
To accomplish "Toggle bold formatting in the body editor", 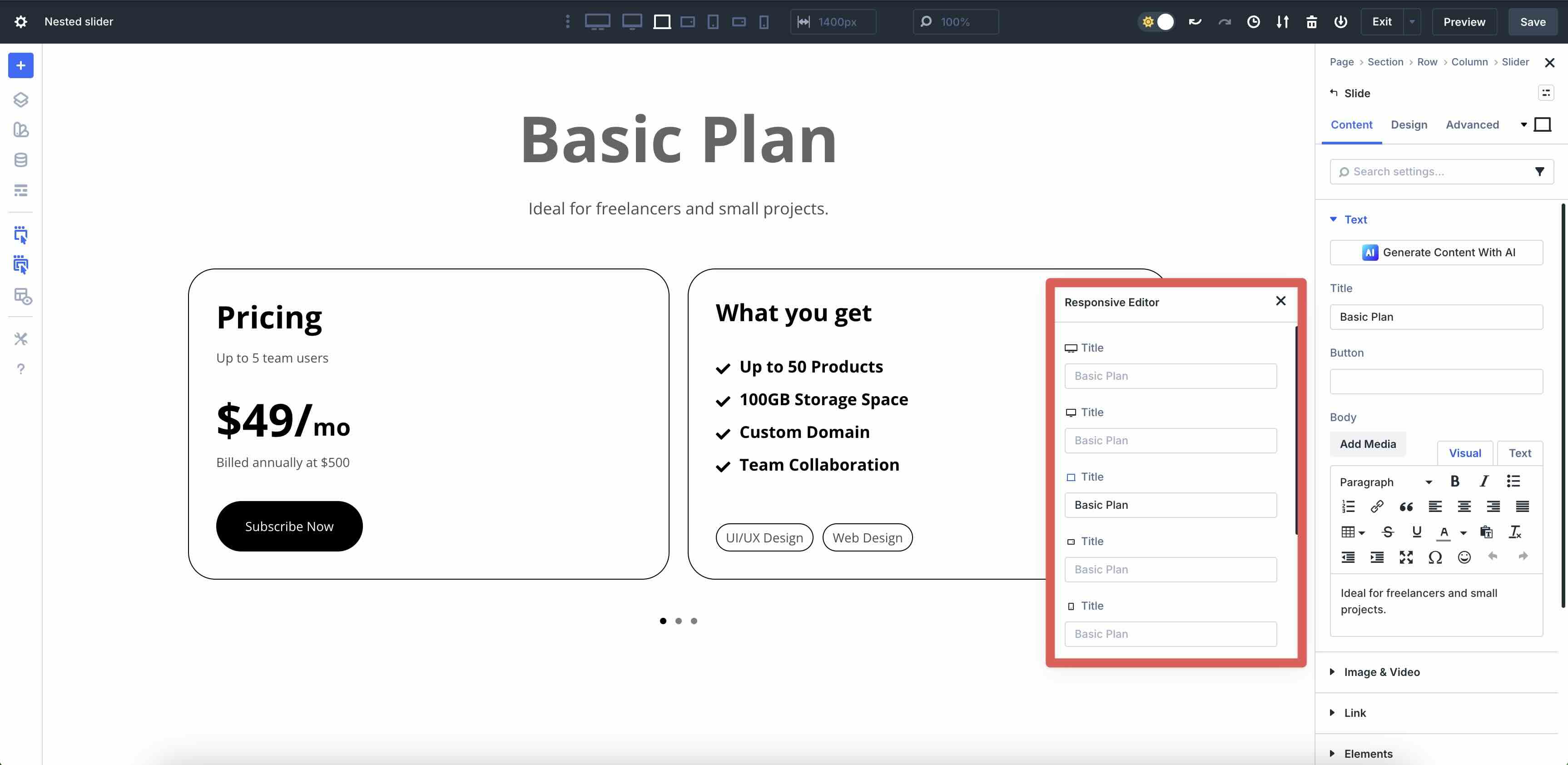I will click(1455, 481).
